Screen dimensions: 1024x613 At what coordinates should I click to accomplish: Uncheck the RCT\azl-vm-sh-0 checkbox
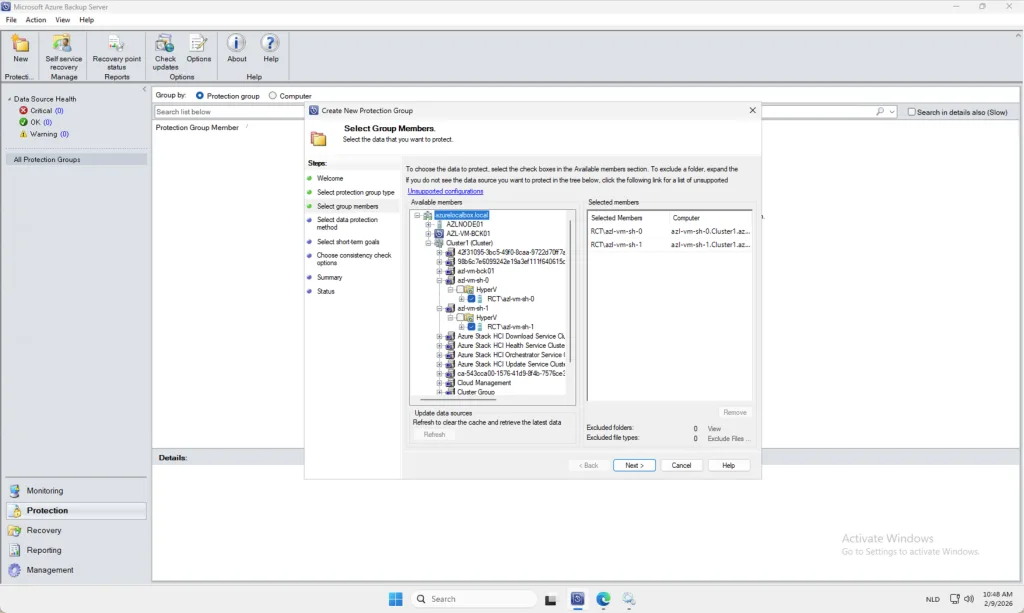[x=471, y=299]
